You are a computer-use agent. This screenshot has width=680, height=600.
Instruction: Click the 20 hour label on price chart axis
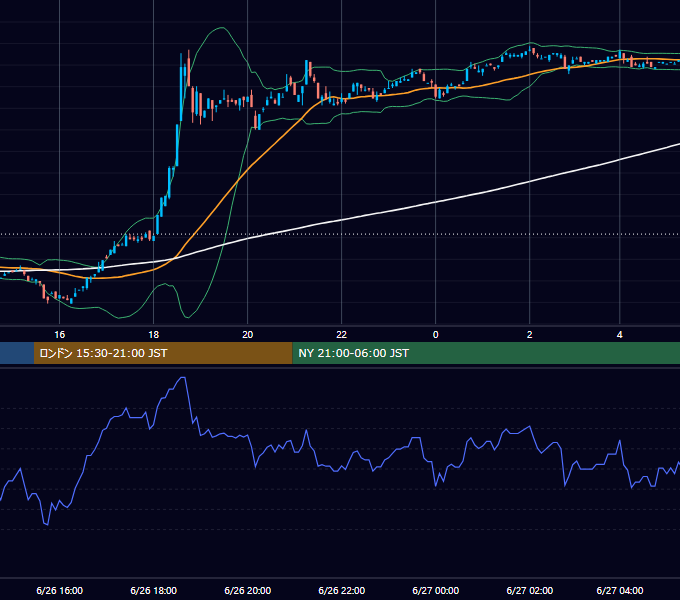click(x=248, y=335)
